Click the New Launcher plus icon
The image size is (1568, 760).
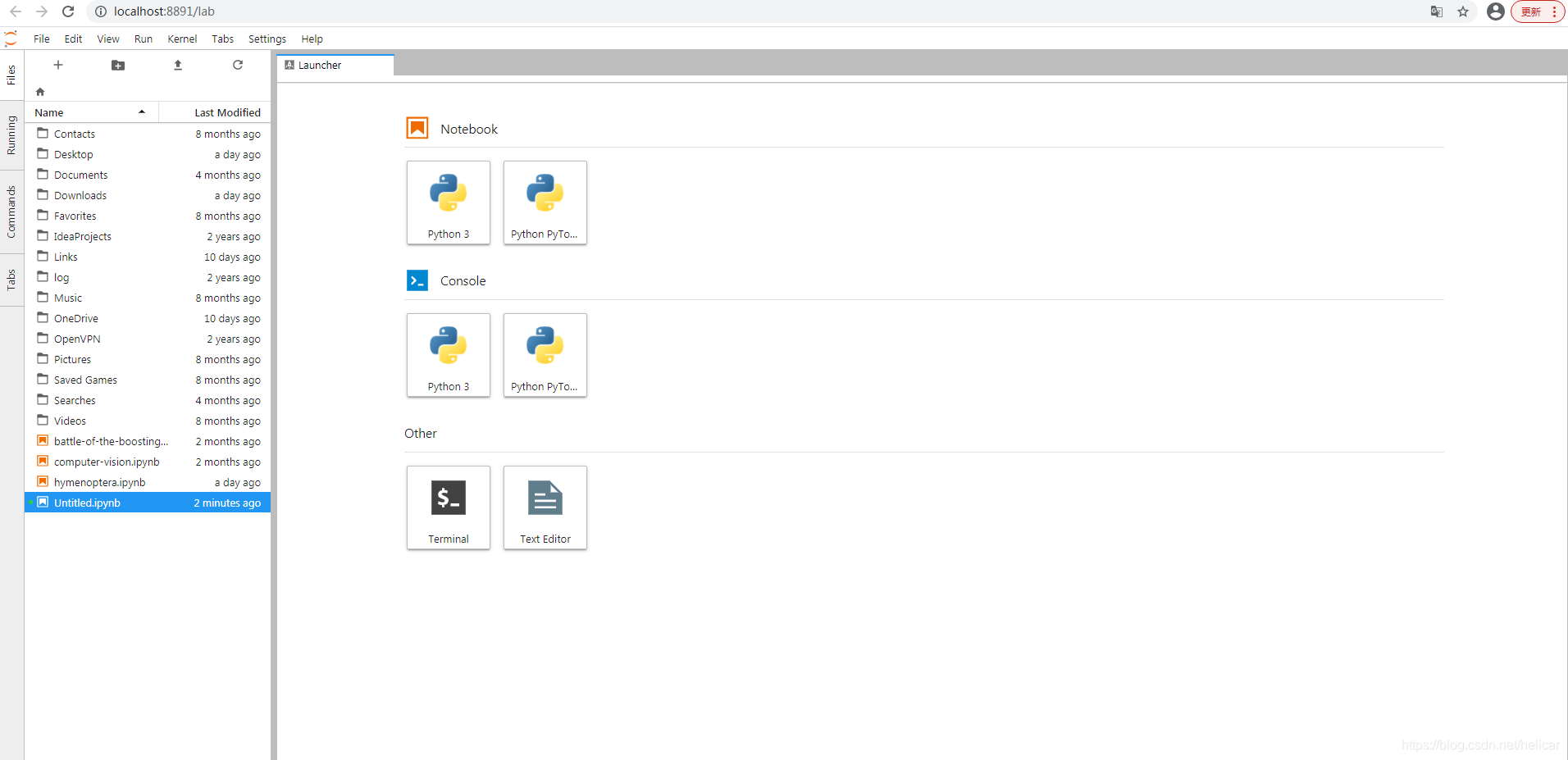click(58, 65)
